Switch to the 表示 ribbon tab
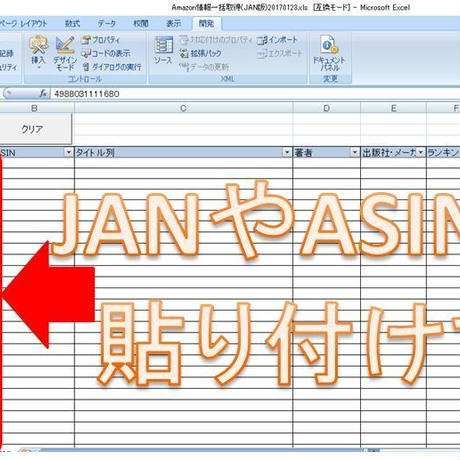460x460 pixels. (173, 24)
